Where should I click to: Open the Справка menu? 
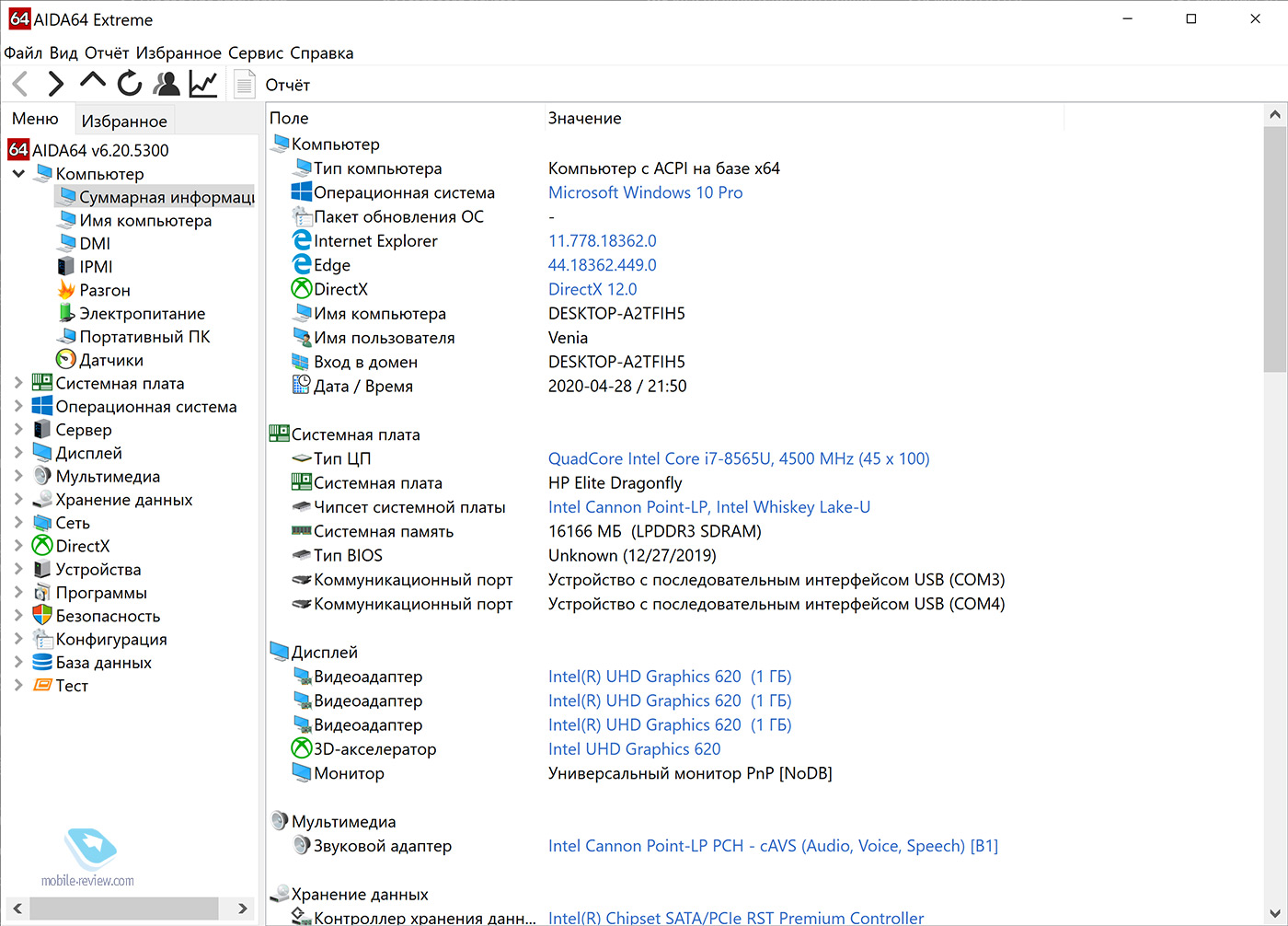pos(322,52)
